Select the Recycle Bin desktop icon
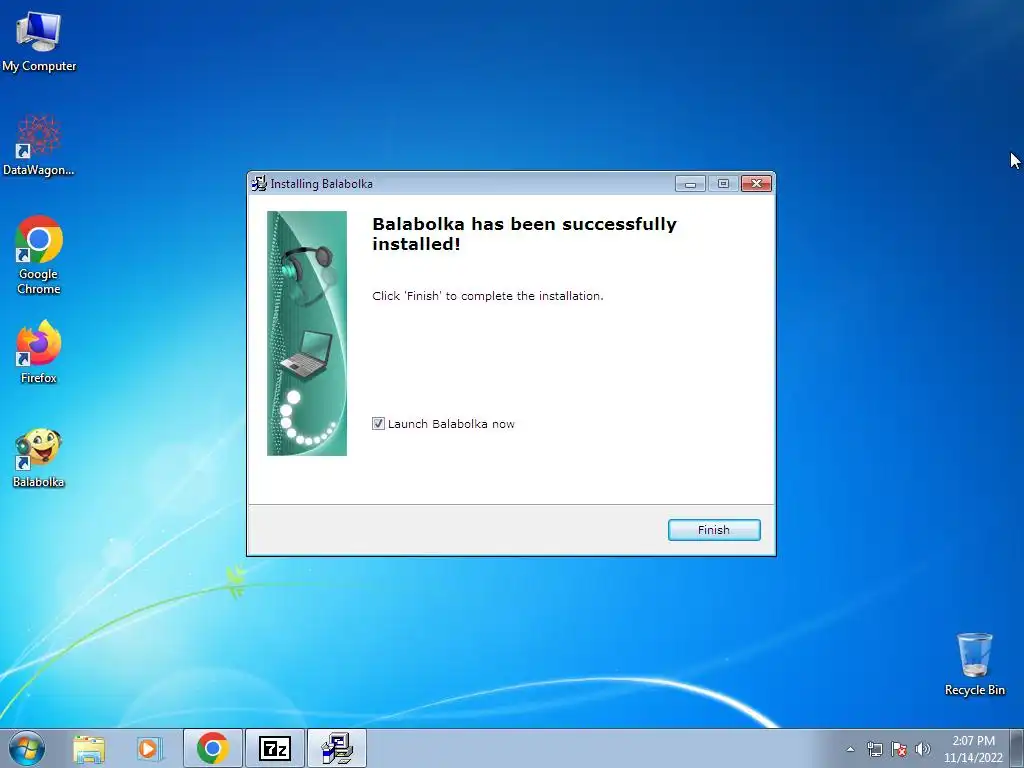The height and width of the screenshot is (768, 1024). coord(974,664)
